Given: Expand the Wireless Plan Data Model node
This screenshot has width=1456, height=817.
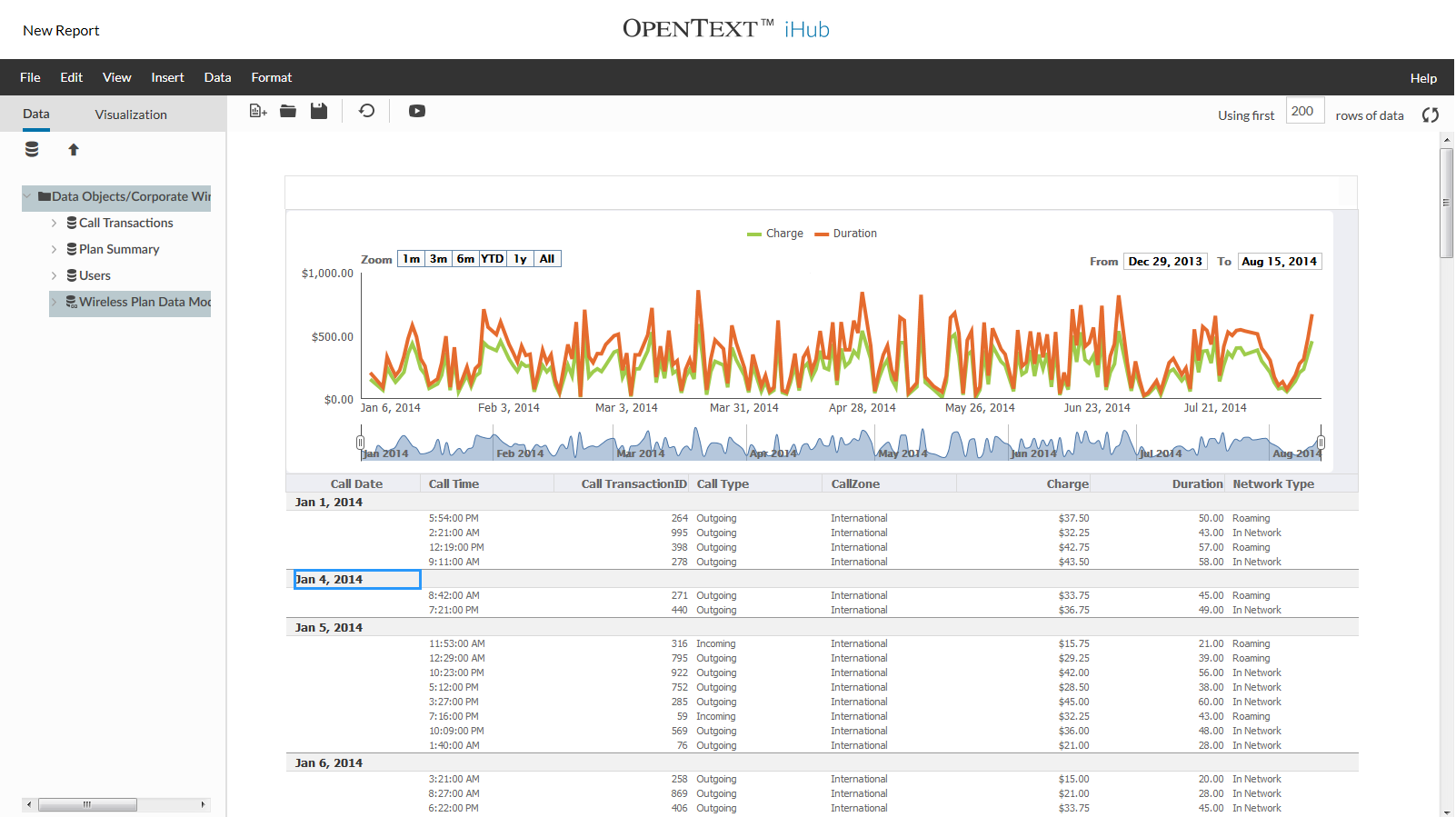Looking at the screenshot, I should point(55,302).
